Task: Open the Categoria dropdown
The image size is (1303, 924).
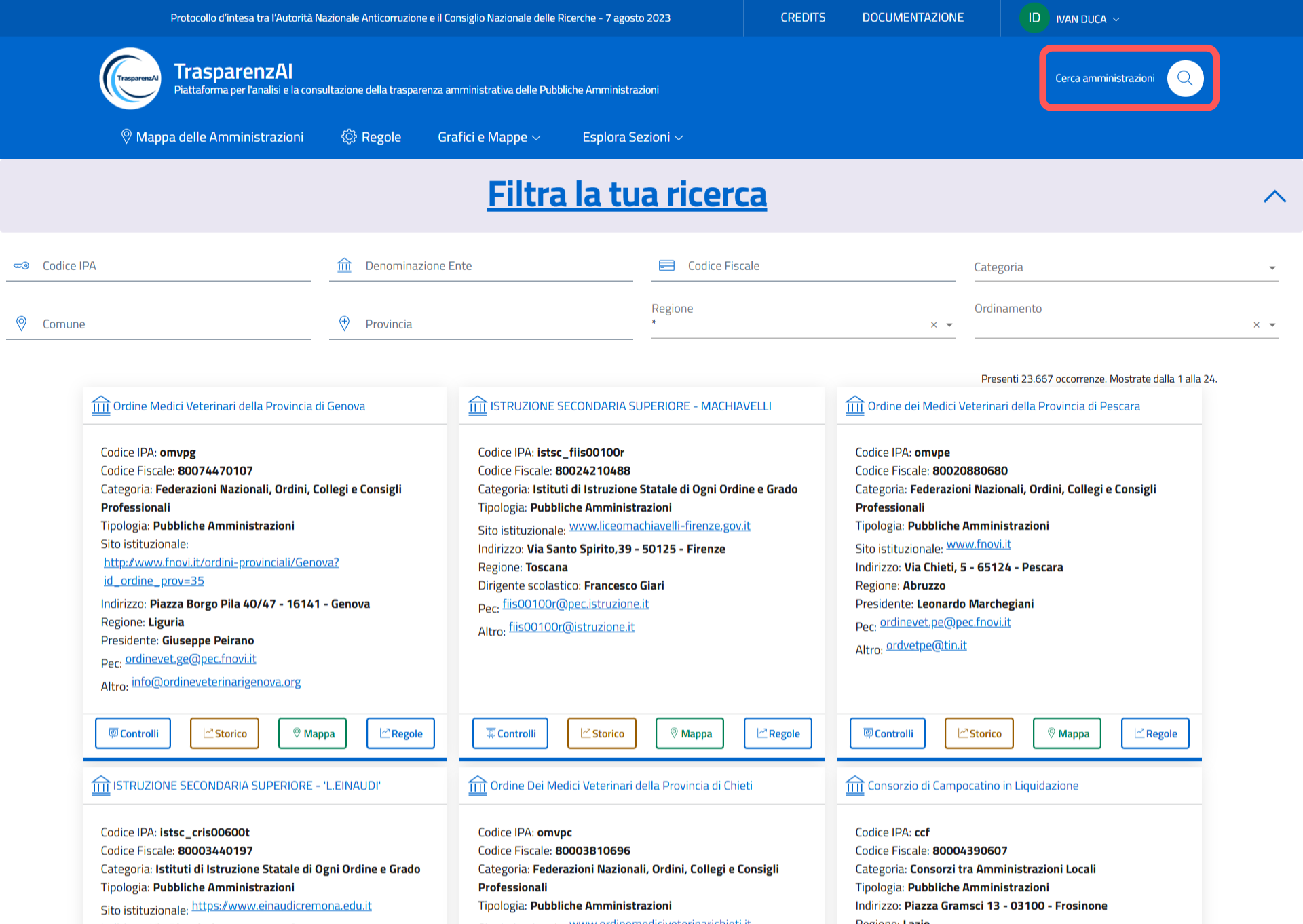Action: coord(1126,267)
